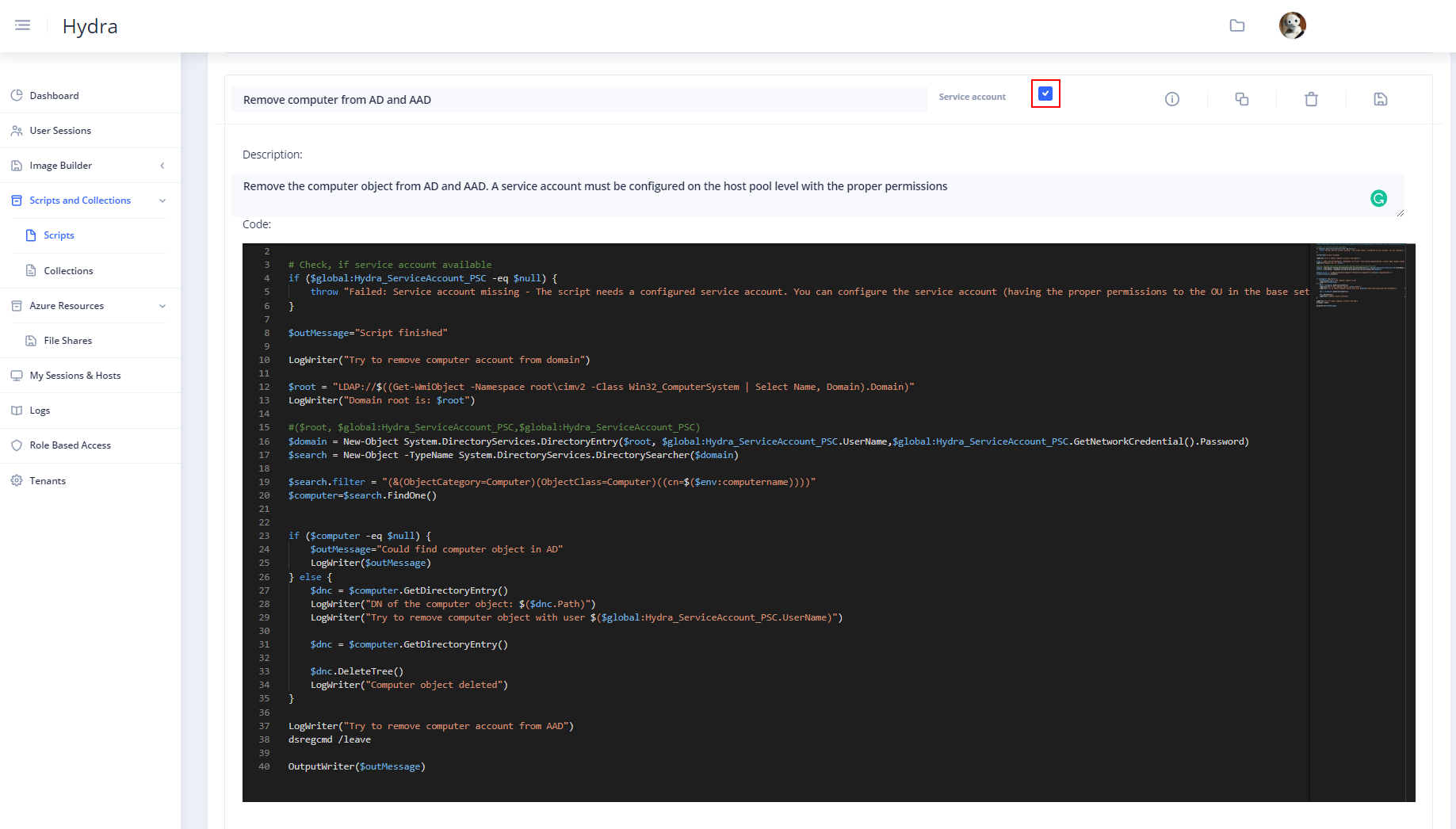Uncheck the Service account checkbox
This screenshot has width=1456, height=829.
1045,94
